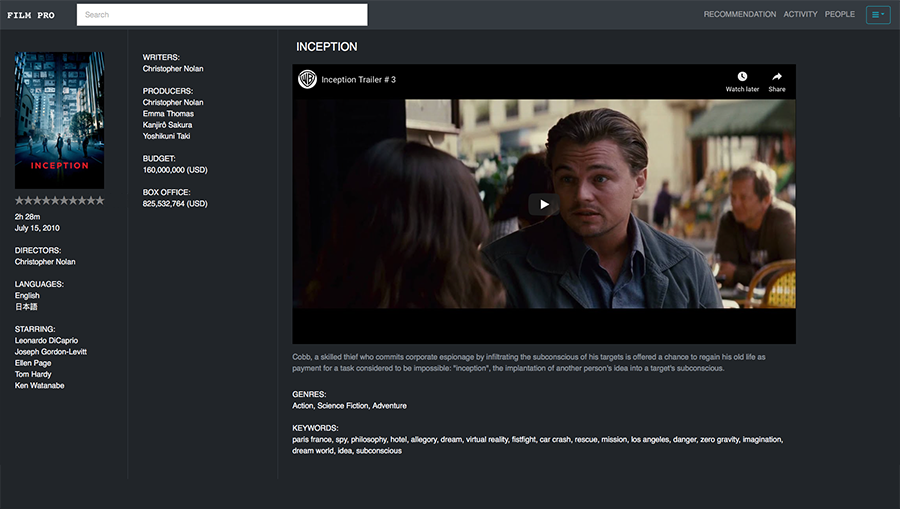Screen dimensions: 900x509
Task: Open the hamburger menu dropdown button
Action: point(878,15)
